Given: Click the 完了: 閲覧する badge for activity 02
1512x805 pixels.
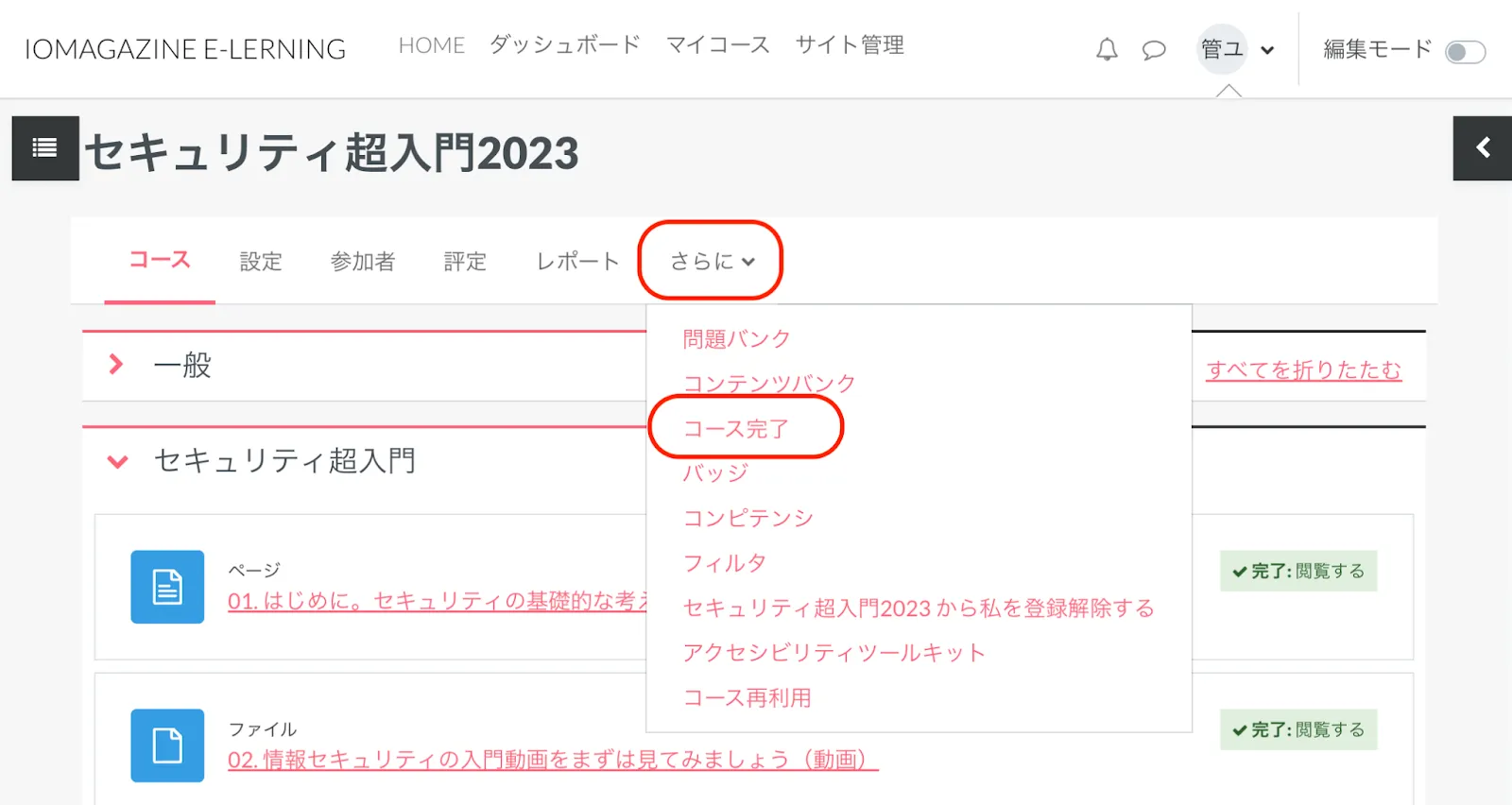Looking at the screenshot, I should (1297, 729).
